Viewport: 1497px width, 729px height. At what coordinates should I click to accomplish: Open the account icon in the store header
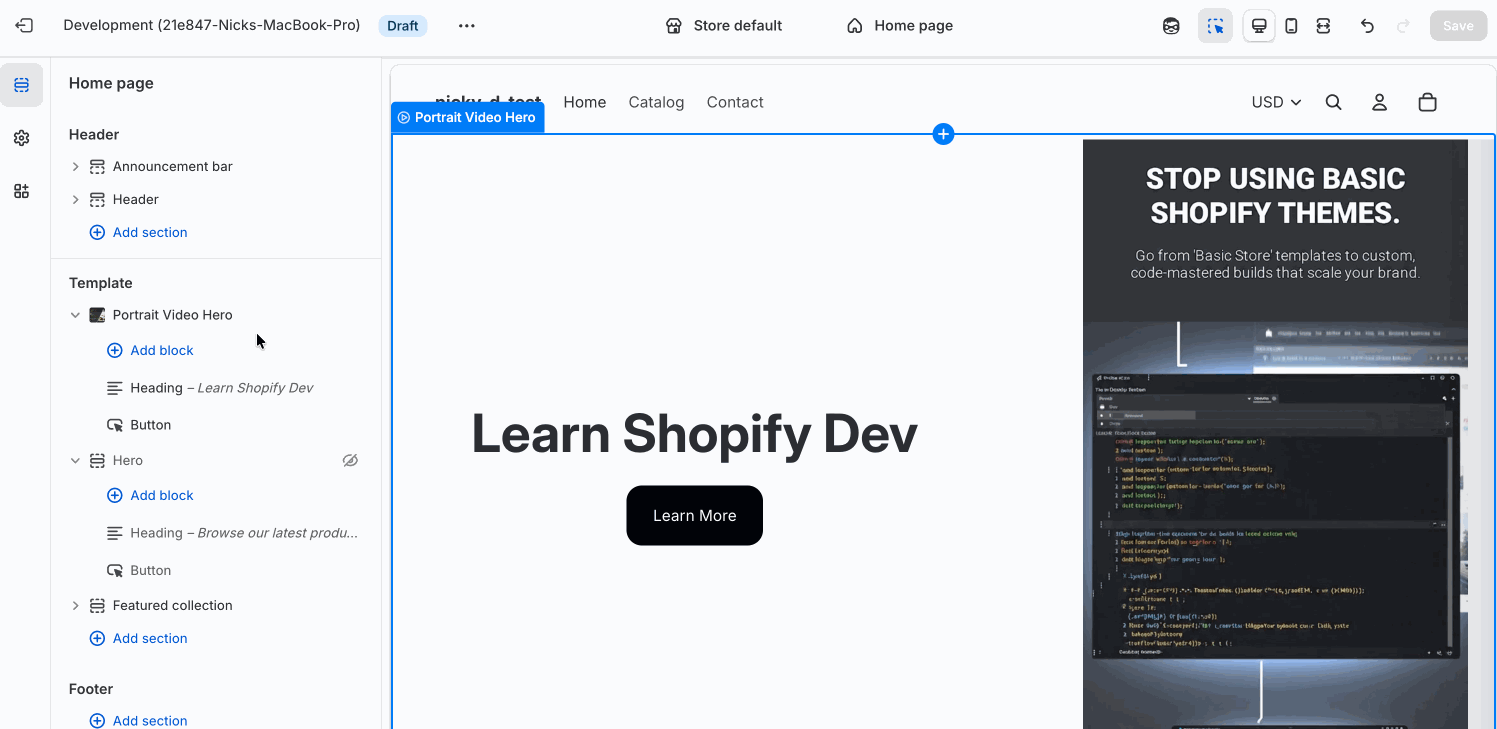click(1379, 102)
